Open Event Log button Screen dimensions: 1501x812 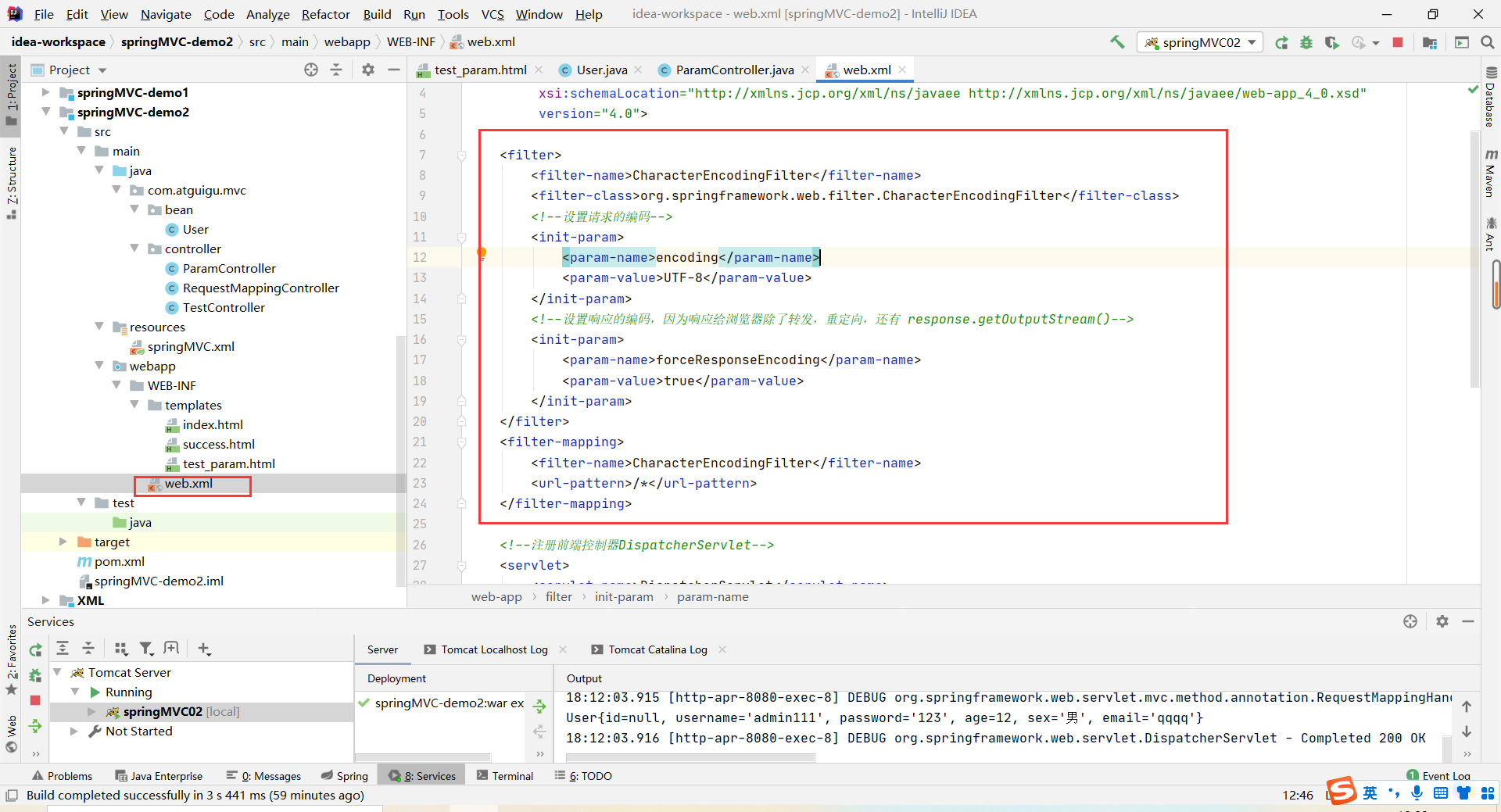pos(1439,775)
